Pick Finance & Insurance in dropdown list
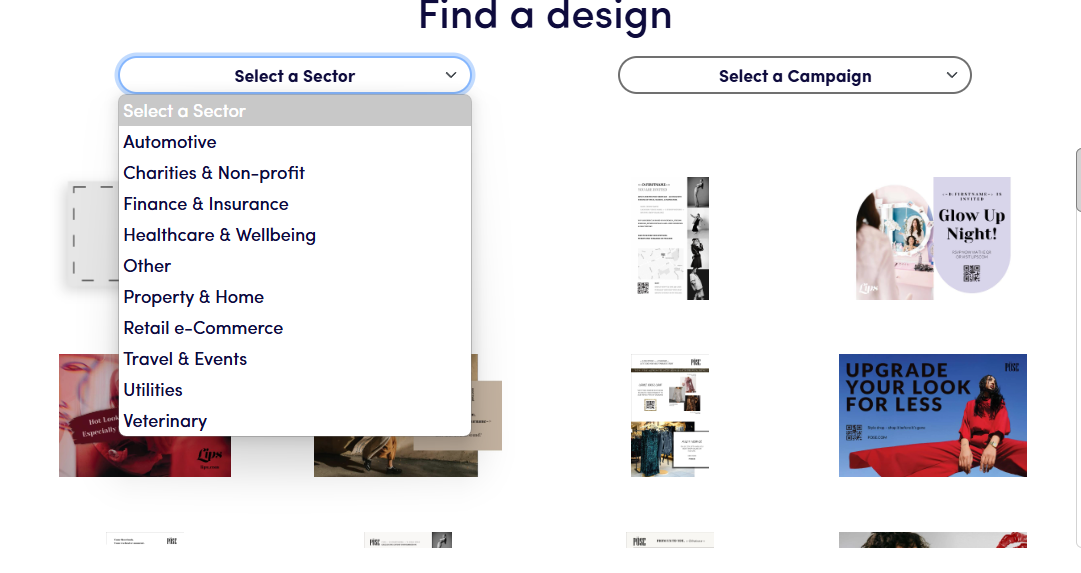1081x573 pixels. pos(206,204)
